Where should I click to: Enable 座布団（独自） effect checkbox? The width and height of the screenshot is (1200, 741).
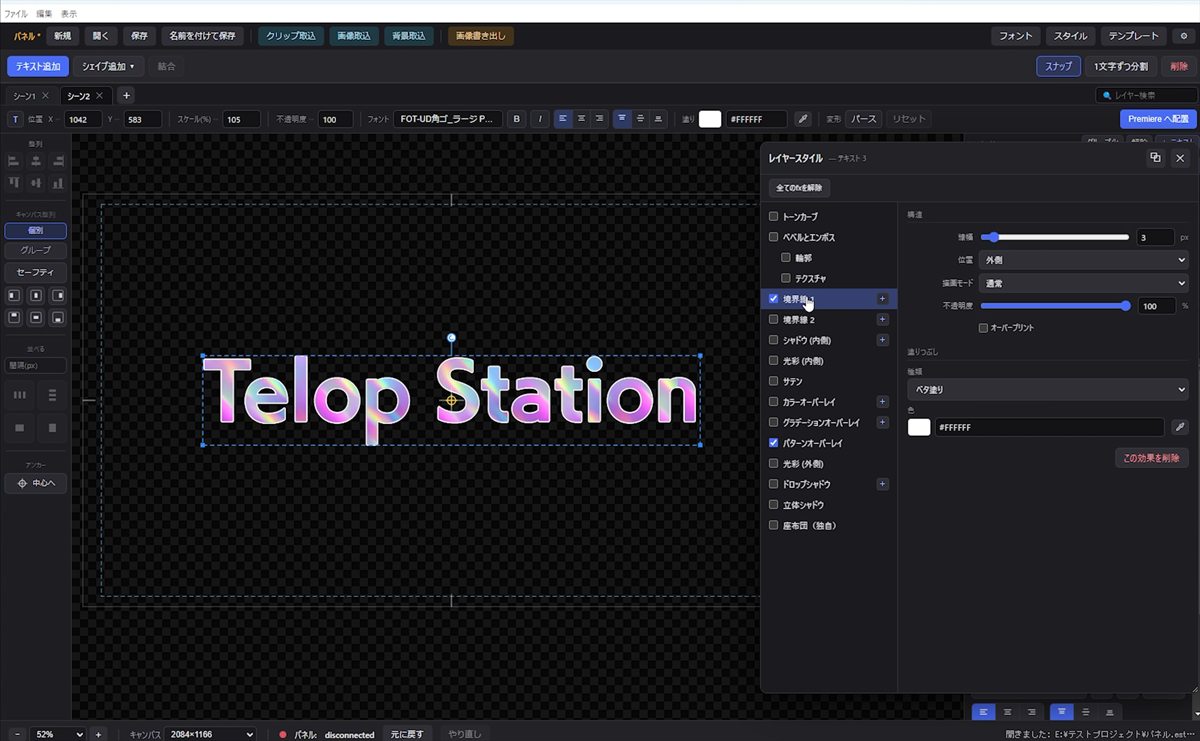773,525
